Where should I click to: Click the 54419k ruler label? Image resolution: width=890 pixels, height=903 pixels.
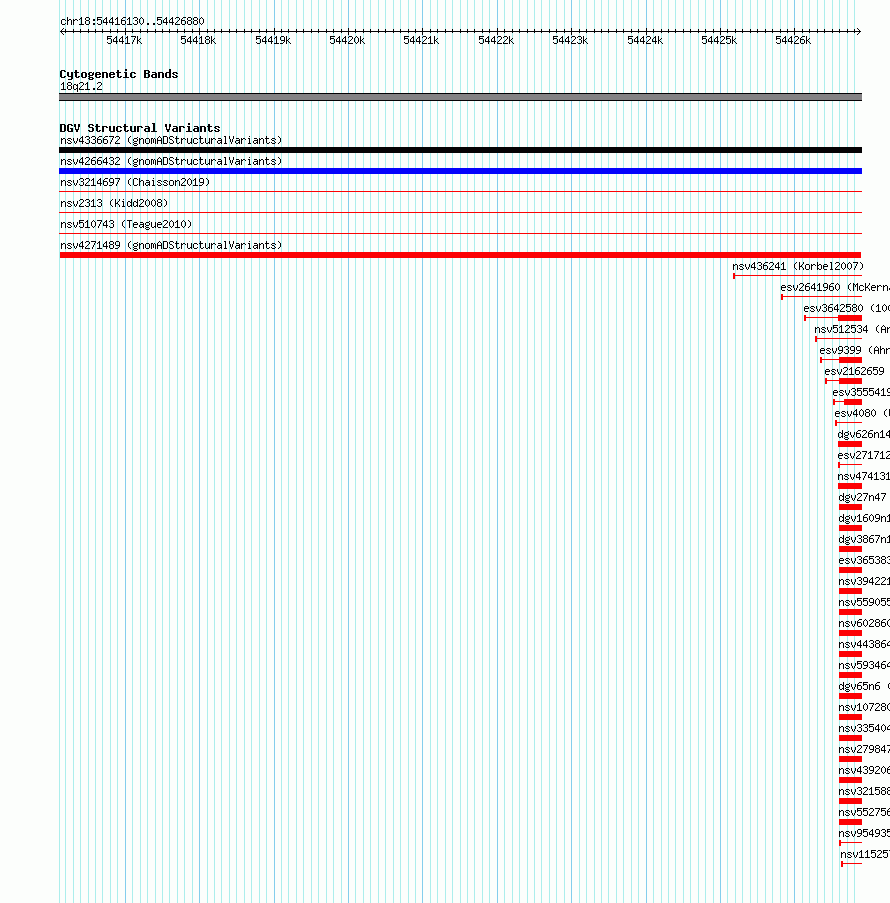[273, 40]
